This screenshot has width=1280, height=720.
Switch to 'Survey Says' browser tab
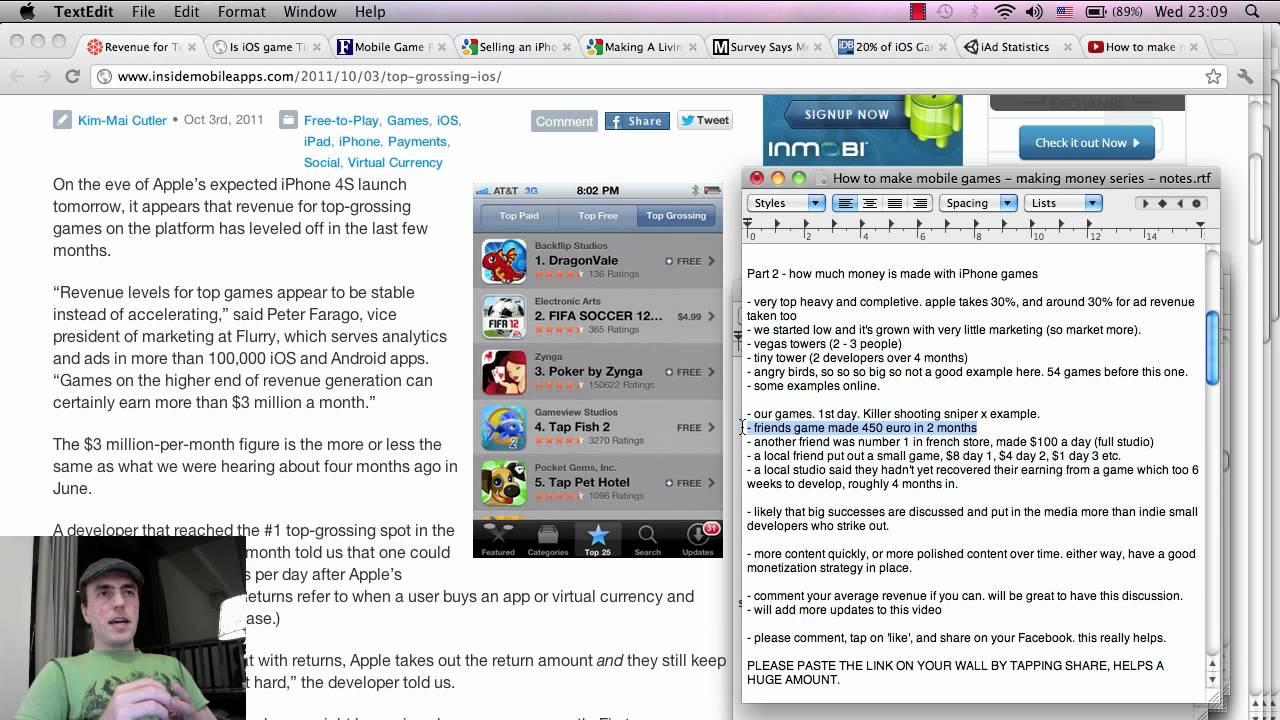click(x=767, y=47)
